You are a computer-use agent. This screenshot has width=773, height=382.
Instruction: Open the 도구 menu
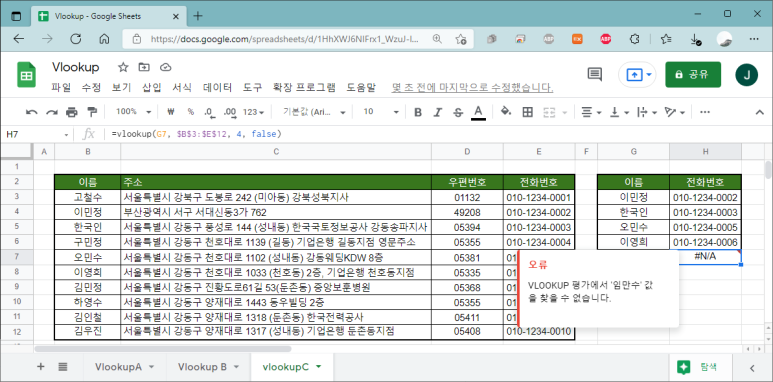click(x=252, y=88)
